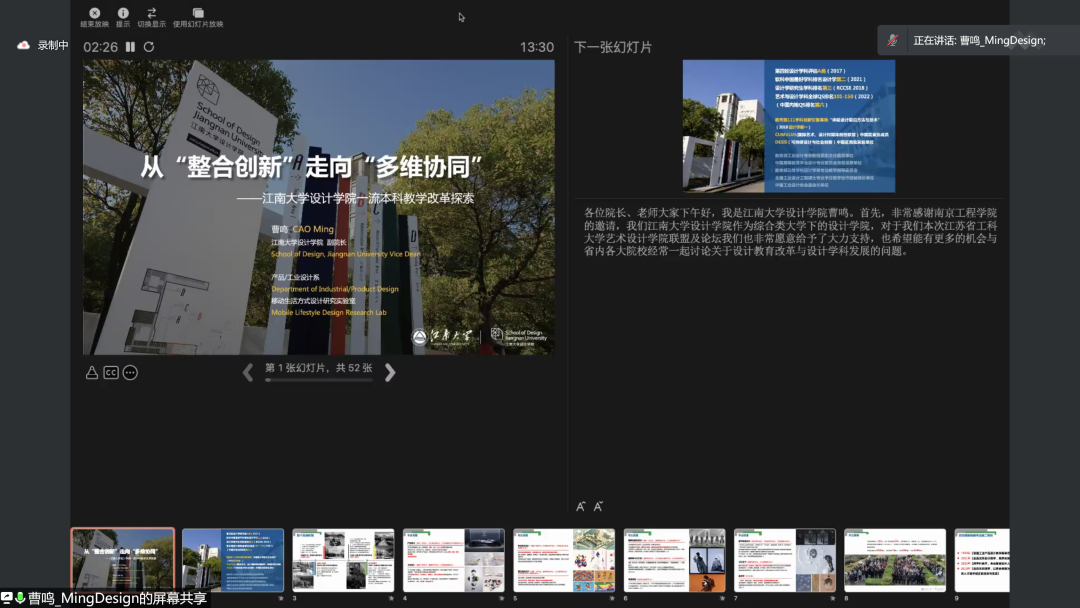
Task: Click the Use Slide Show (使用幻灯片放映) icon
Action: [x=198, y=14]
